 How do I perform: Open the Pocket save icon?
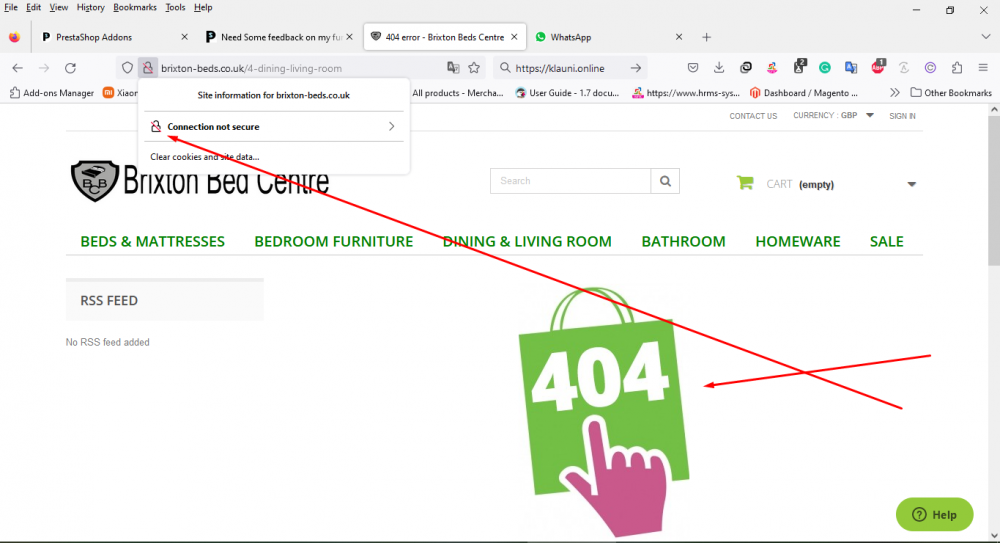tap(693, 68)
